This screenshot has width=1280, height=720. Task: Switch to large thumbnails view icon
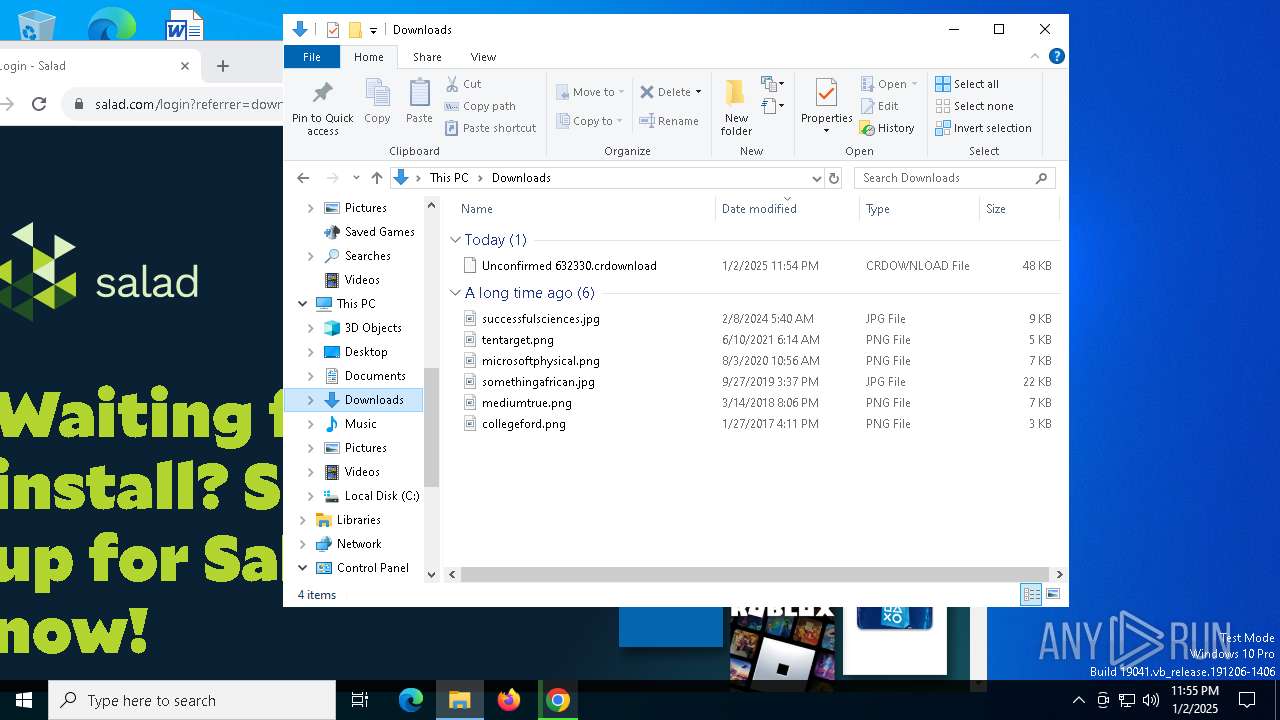[1053, 595]
